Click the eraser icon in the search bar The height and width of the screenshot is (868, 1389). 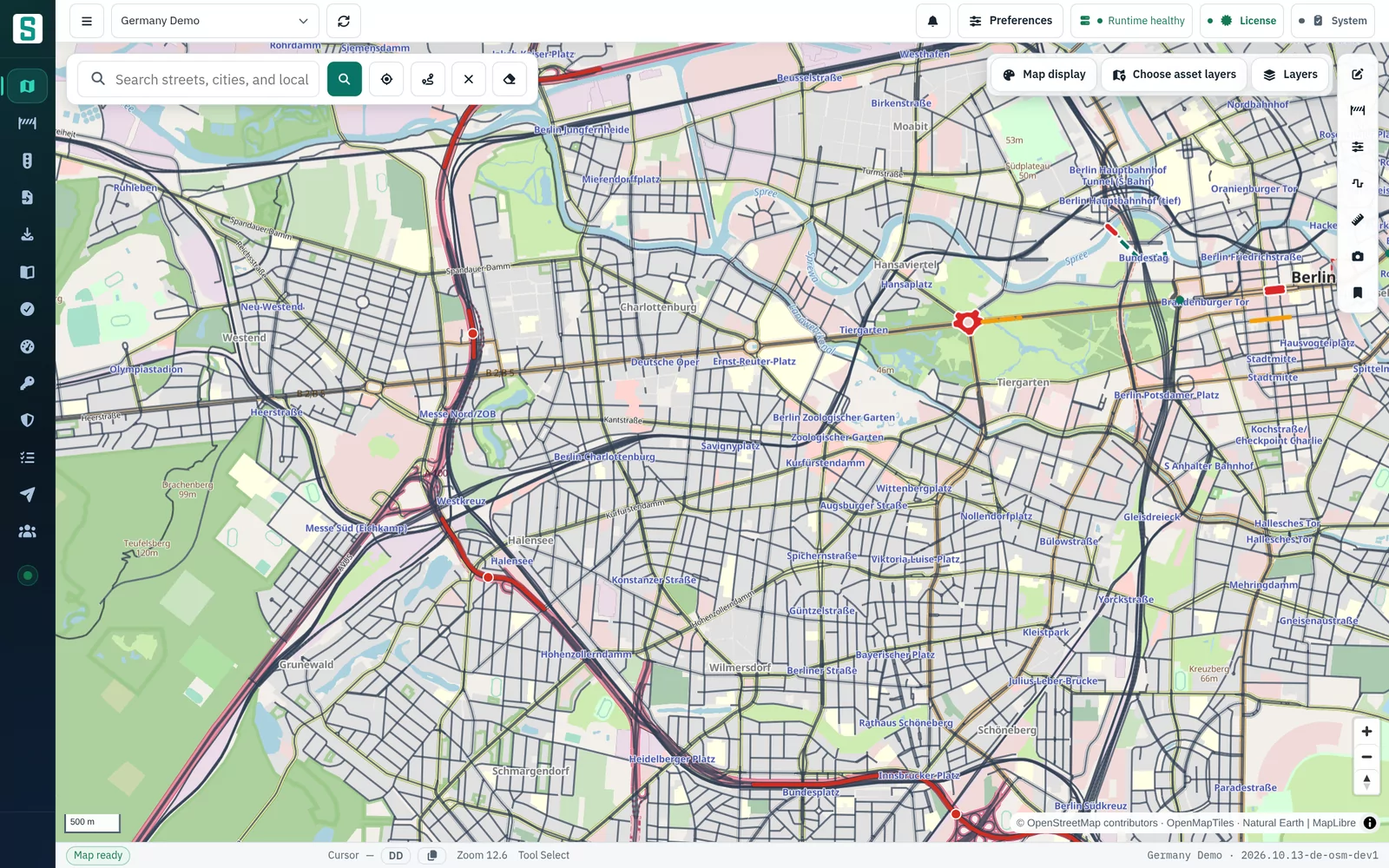(x=510, y=79)
